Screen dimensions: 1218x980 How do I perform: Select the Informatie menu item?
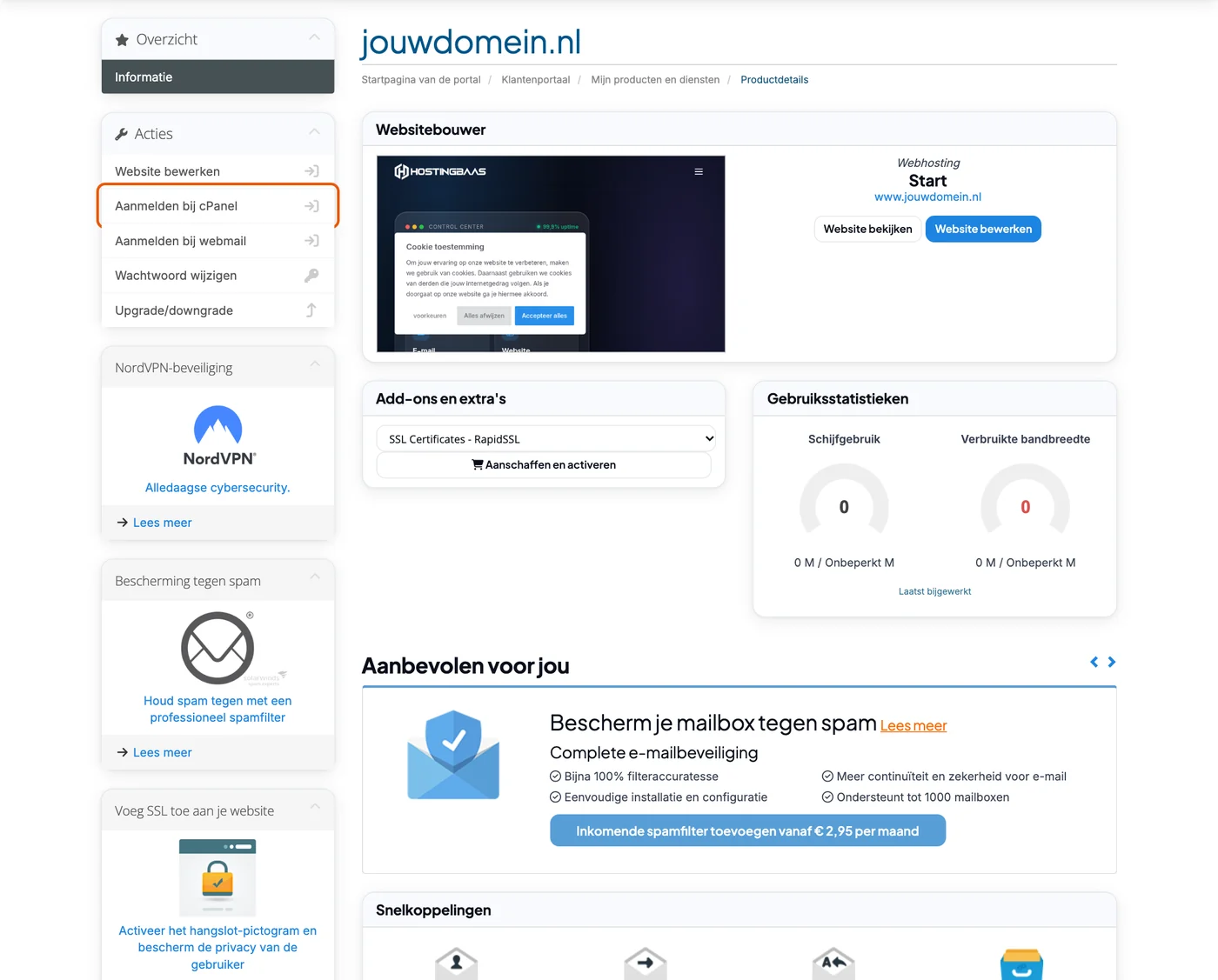tap(217, 77)
